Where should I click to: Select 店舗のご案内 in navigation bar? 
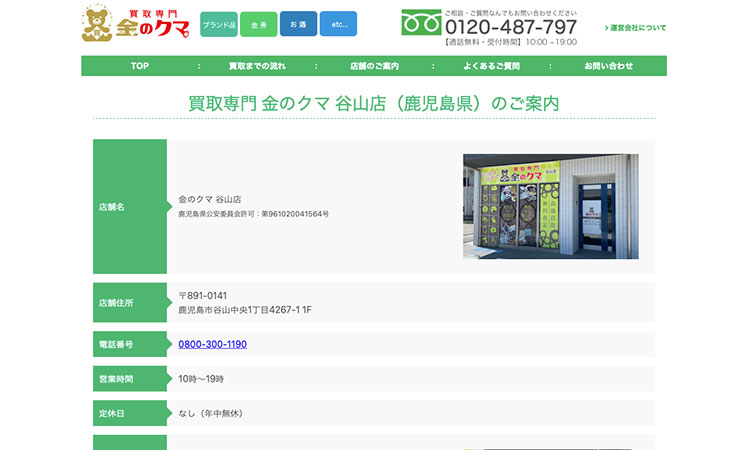click(x=374, y=66)
